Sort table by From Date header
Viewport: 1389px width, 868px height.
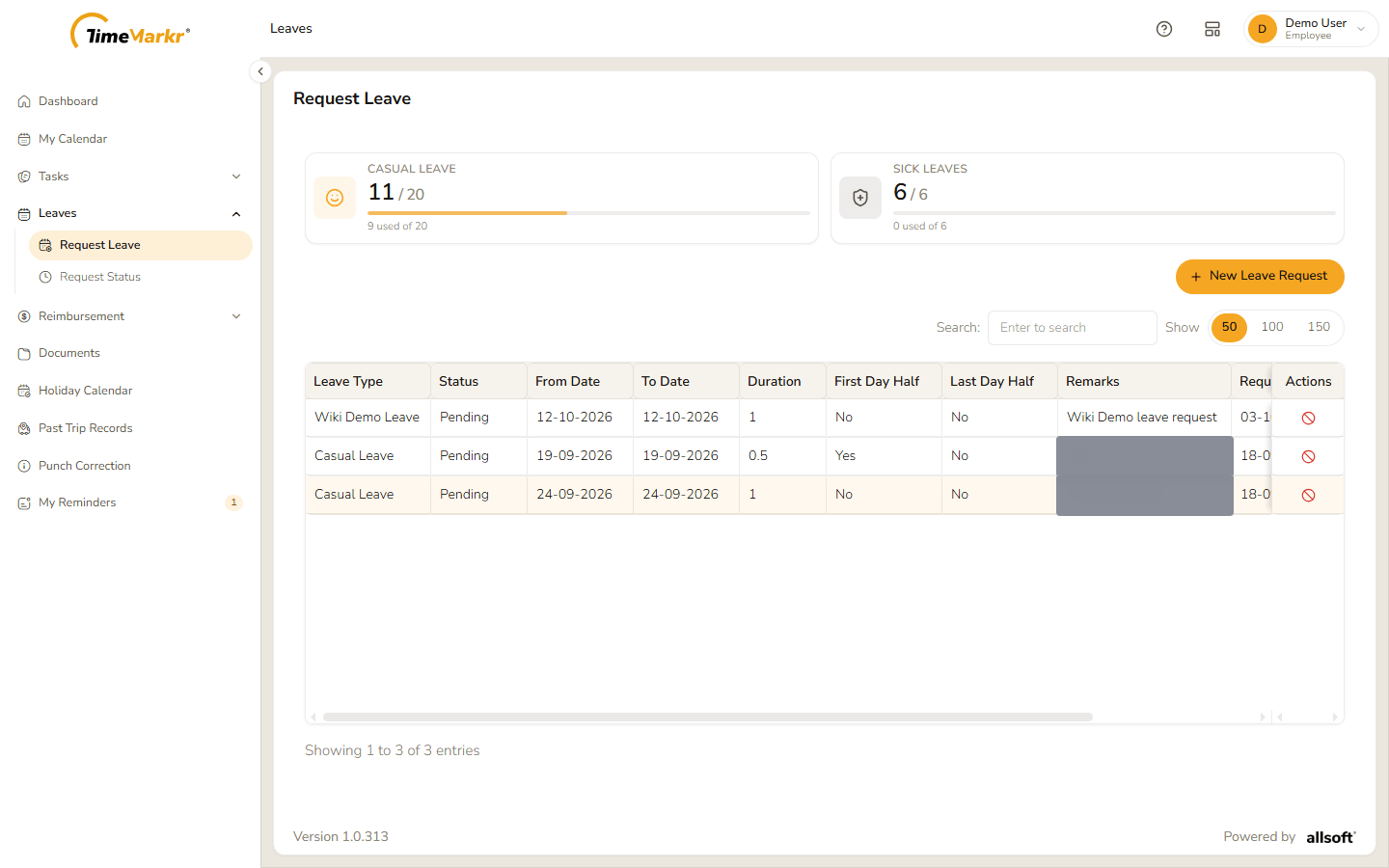tap(580, 381)
